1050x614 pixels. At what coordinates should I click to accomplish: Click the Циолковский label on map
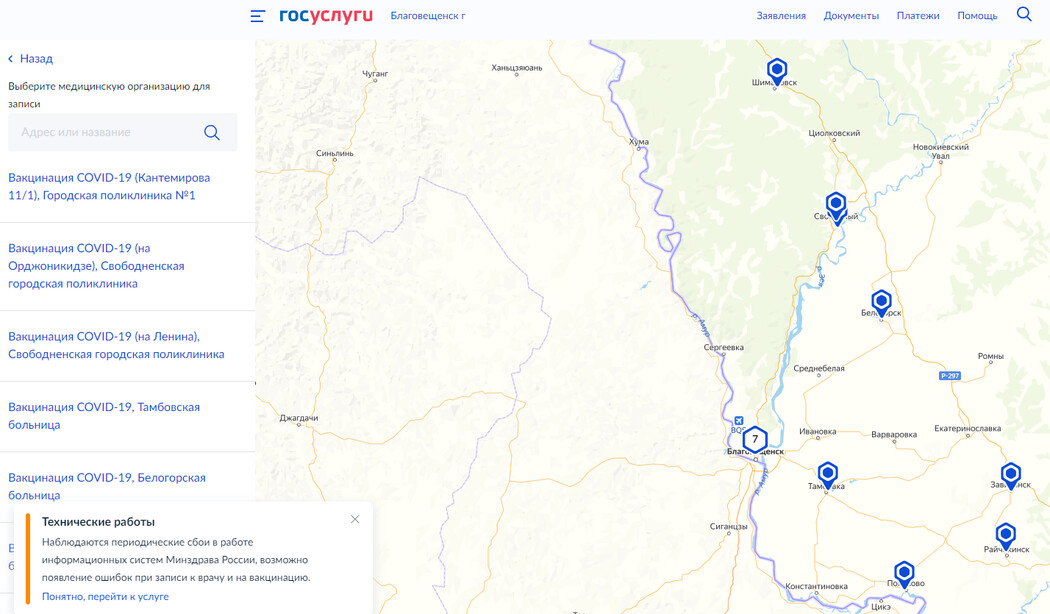[x=834, y=133]
